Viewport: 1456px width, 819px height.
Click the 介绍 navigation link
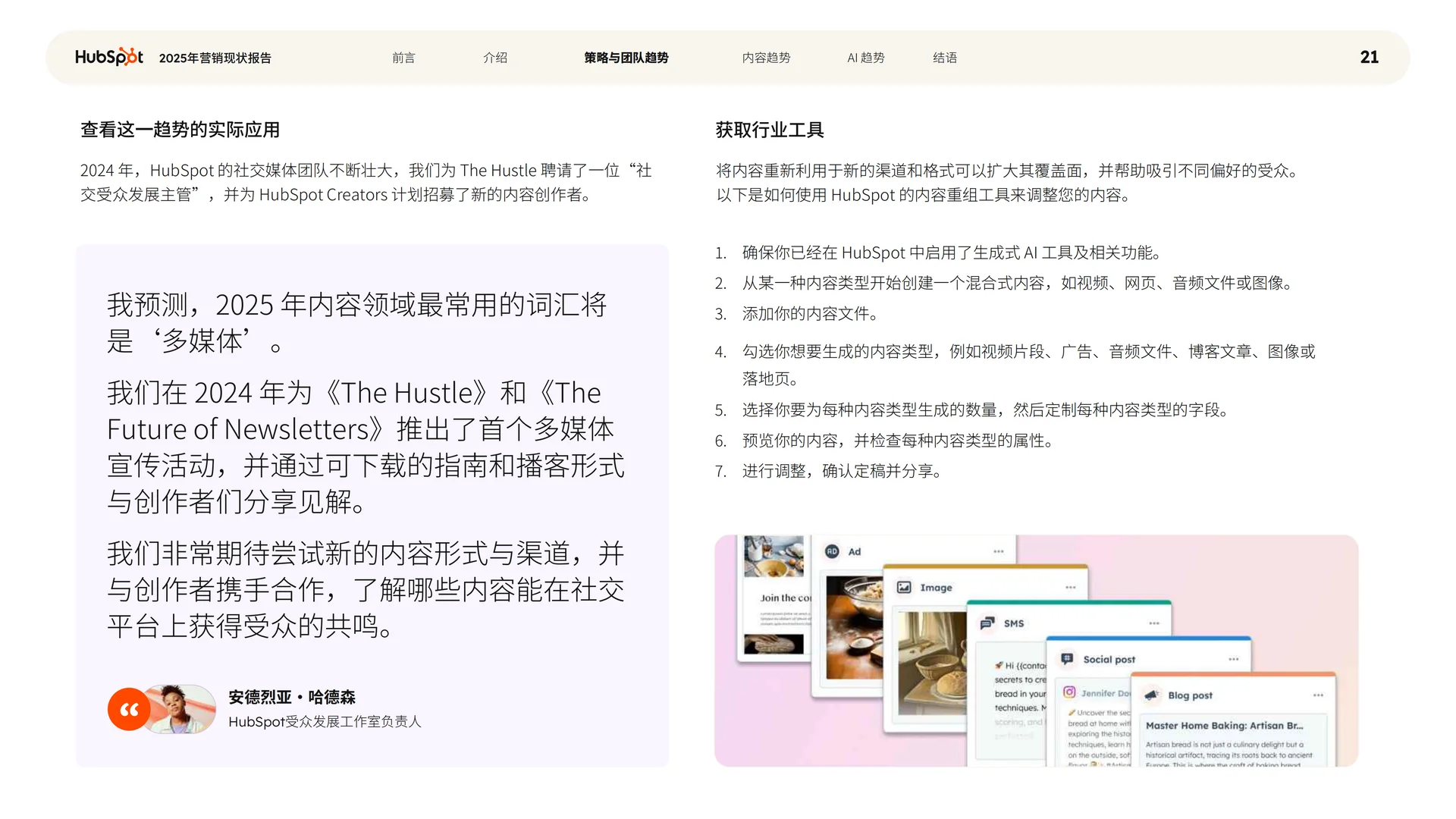(494, 57)
